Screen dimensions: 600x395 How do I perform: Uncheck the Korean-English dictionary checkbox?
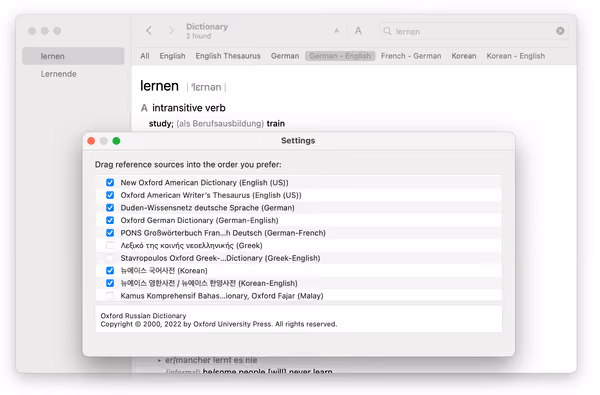(x=110, y=283)
